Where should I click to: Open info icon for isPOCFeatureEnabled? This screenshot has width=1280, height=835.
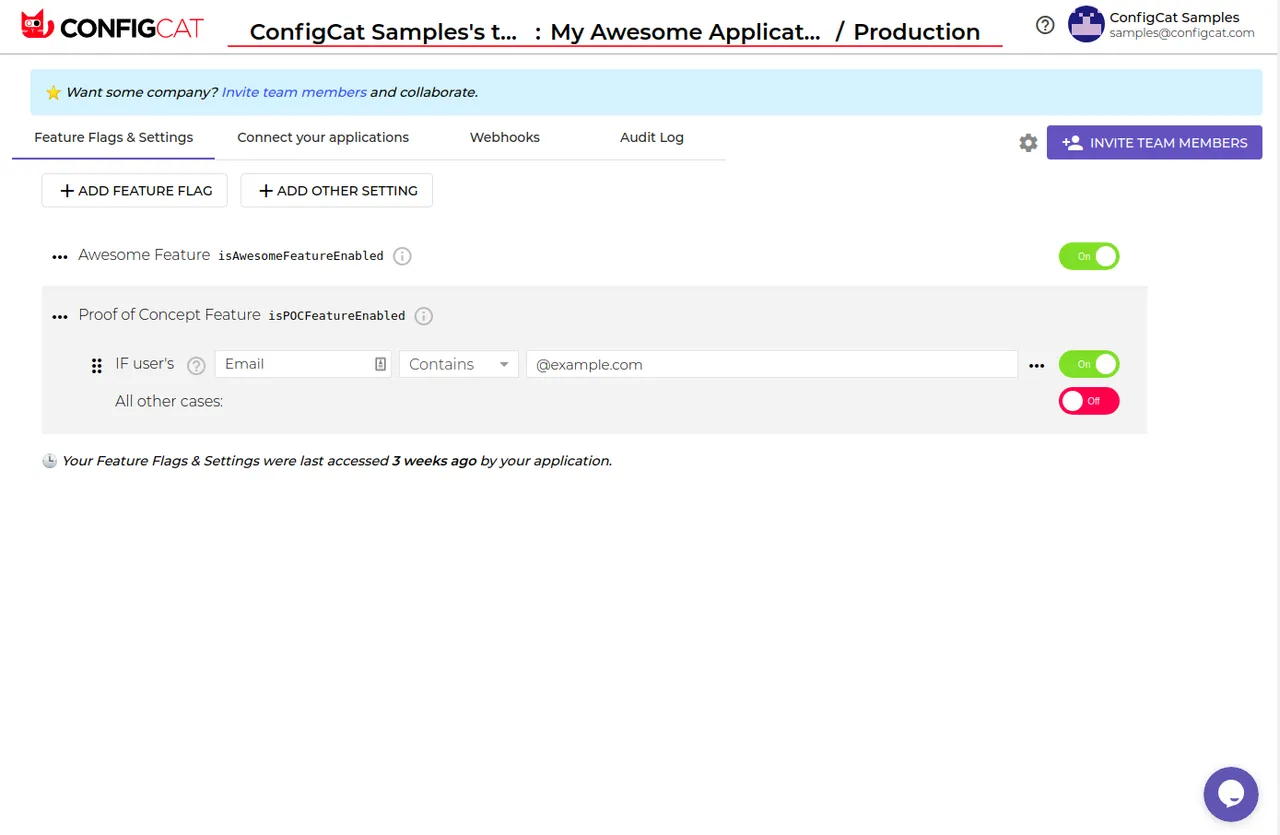(424, 316)
